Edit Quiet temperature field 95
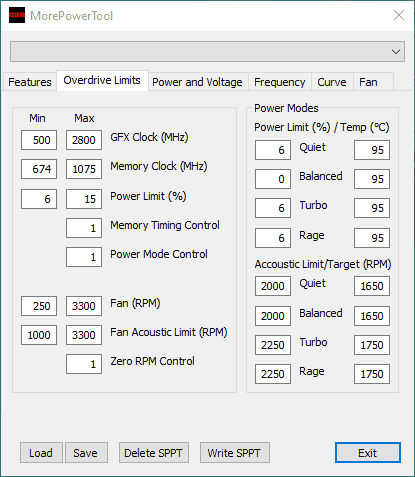This screenshot has height=477, width=415. coord(372,150)
